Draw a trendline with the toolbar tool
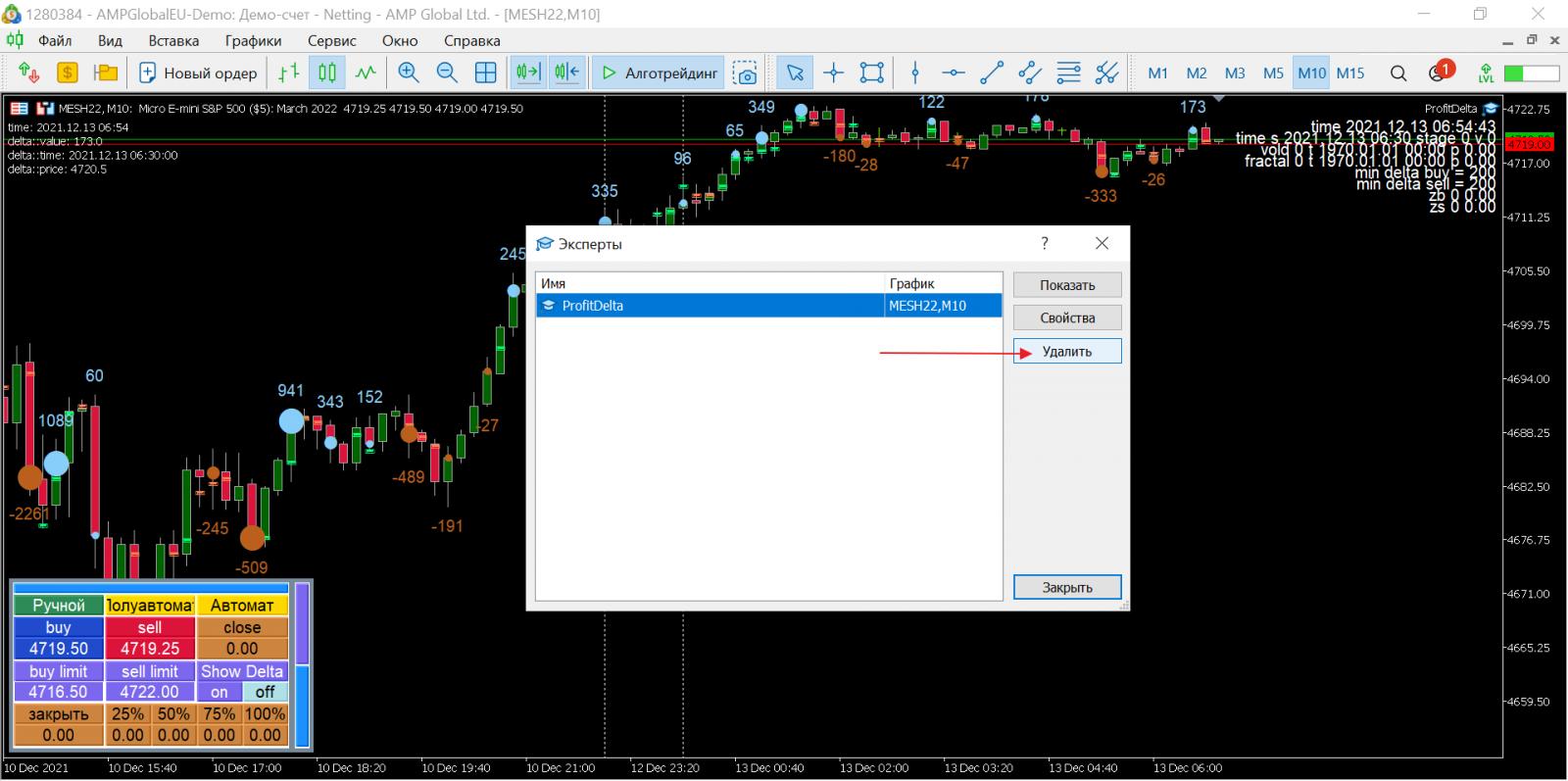The height and width of the screenshot is (781, 1568). tap(992, 73)
